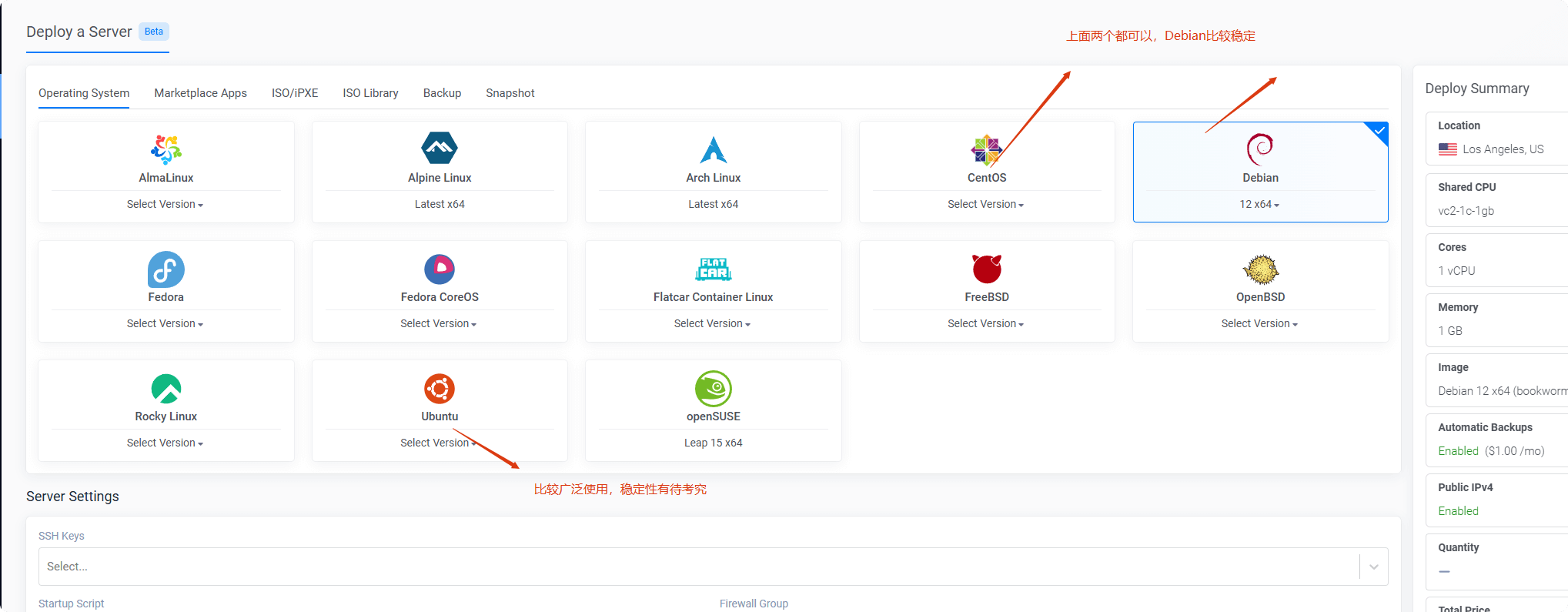Select Arch Linux Latest x64 version
Screen dimensions: 1568x612
(714, 204)
